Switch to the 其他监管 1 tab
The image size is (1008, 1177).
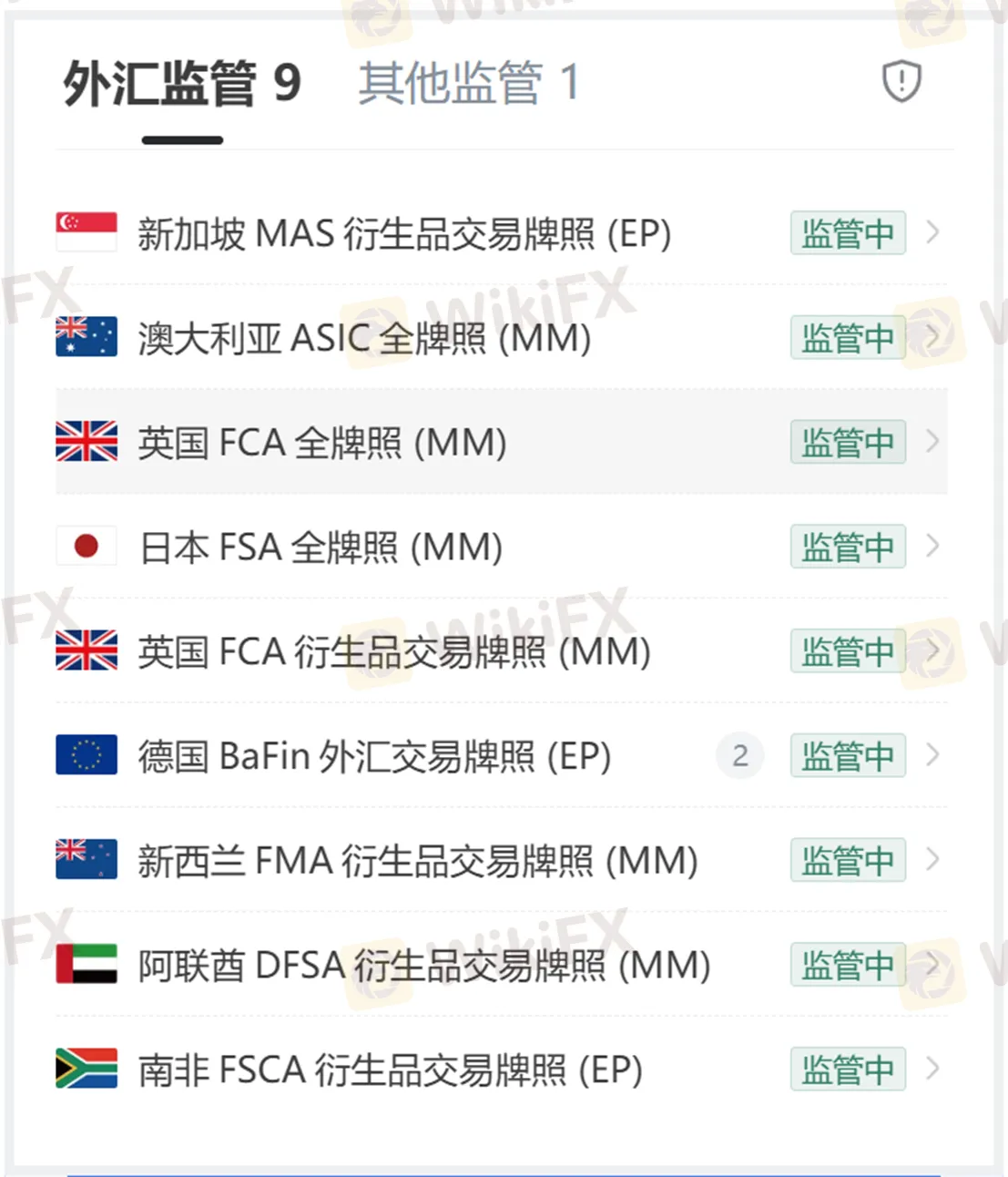click(468, 84)
